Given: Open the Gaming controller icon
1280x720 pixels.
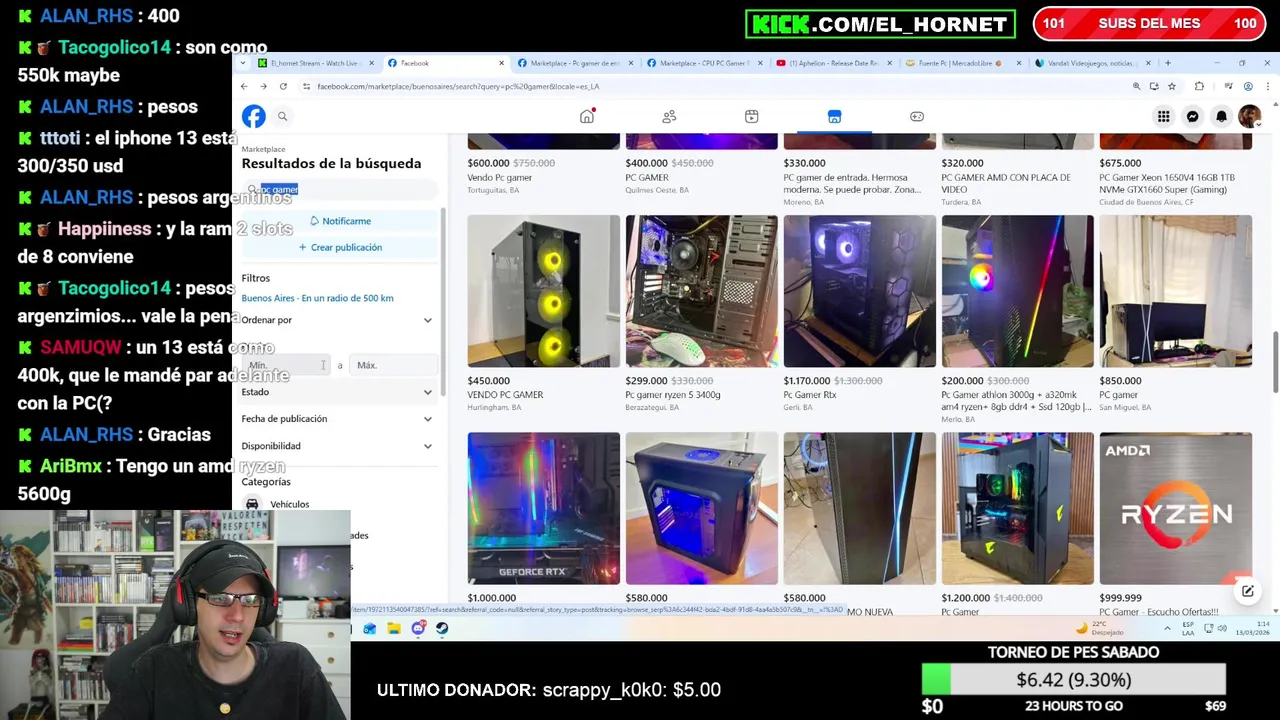Looking at the screenshot, I should [917, 117].
